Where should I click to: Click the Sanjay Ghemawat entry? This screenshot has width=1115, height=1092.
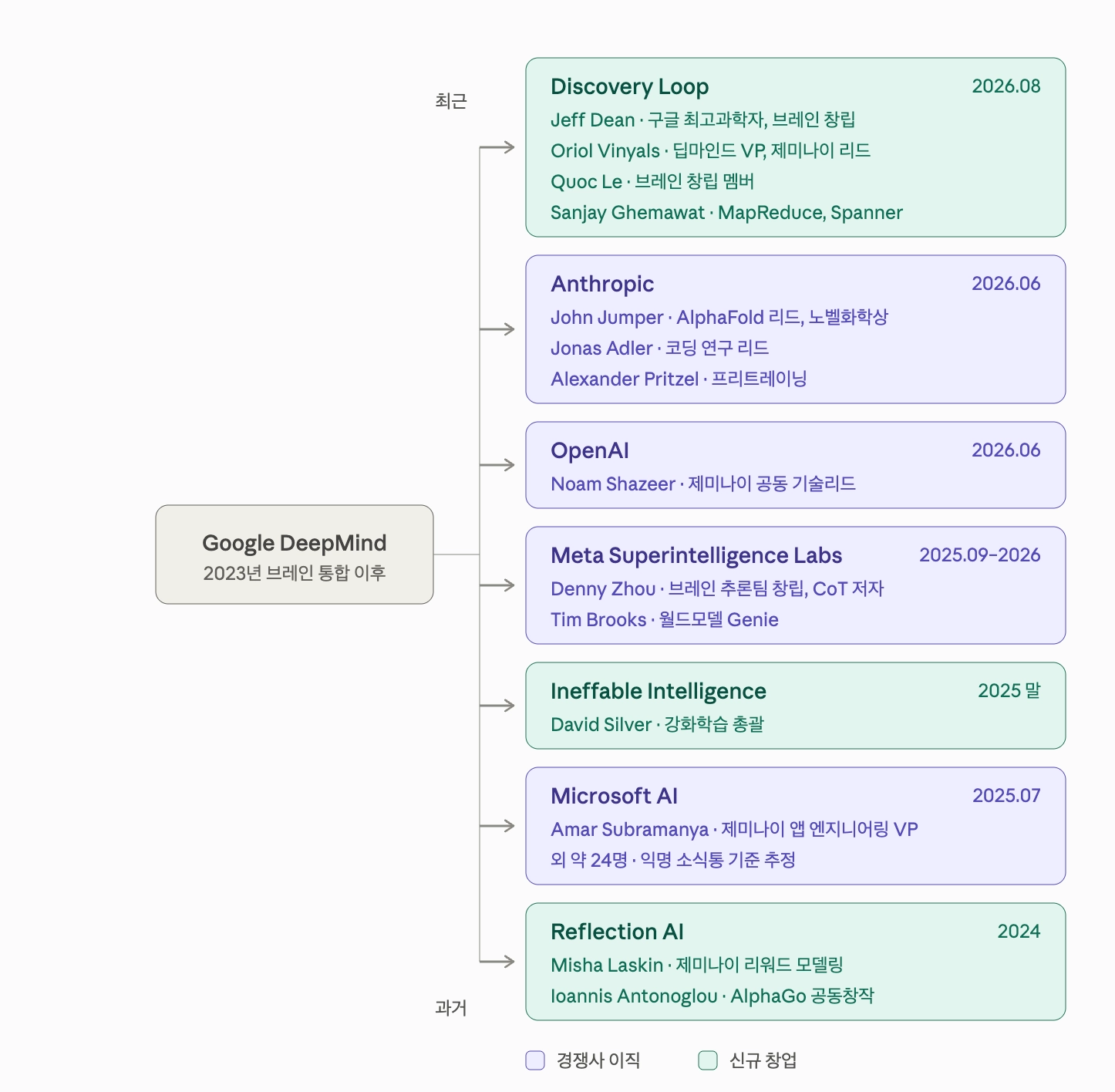[726, 212]
